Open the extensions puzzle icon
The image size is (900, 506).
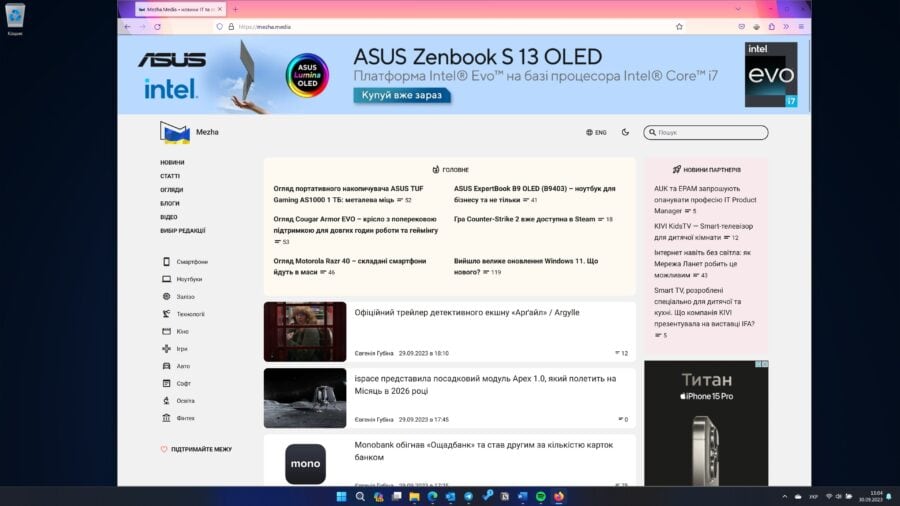click(x=771, y=26)
